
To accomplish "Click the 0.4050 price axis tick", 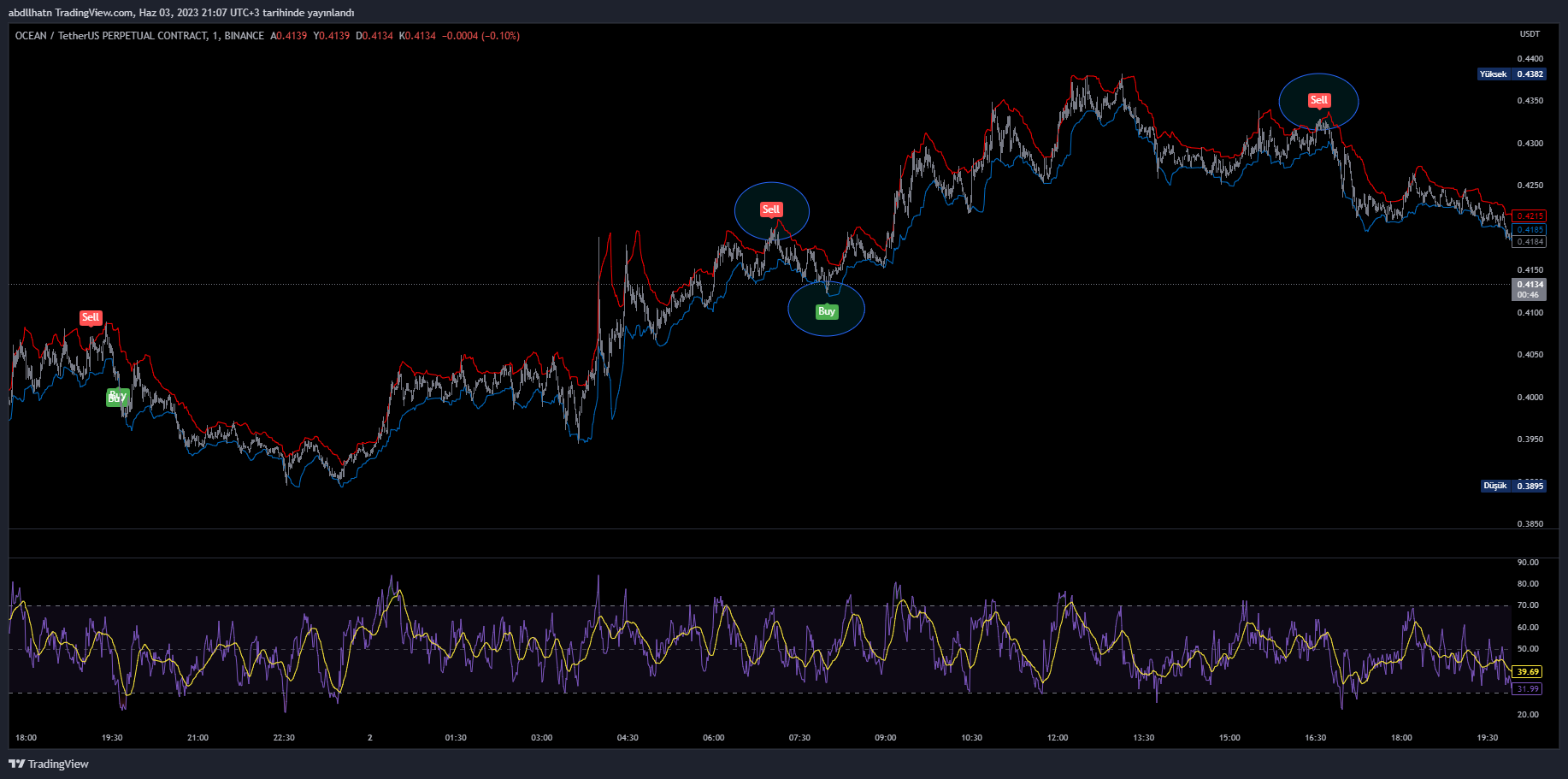I will [x=1530, y=355].
